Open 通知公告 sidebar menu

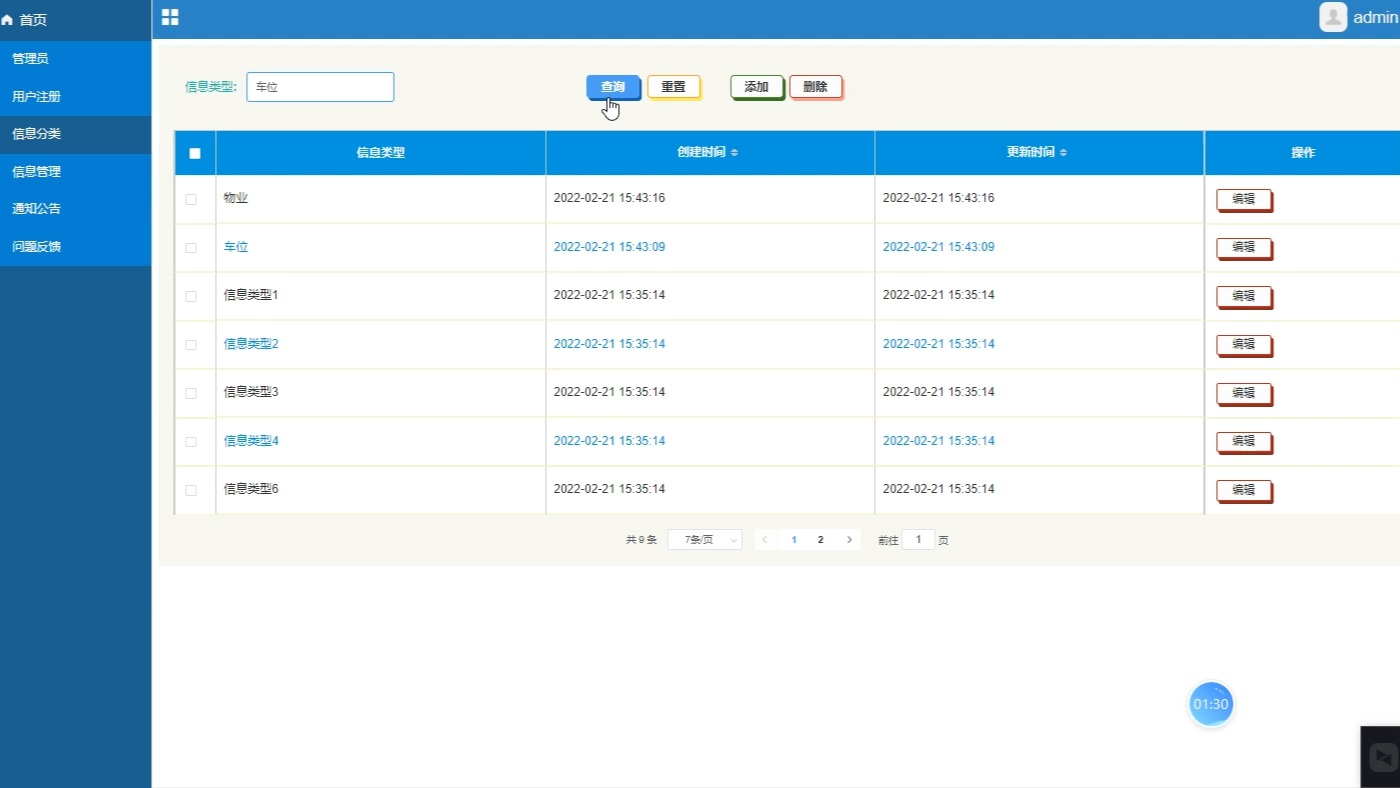tap(75, 209)
